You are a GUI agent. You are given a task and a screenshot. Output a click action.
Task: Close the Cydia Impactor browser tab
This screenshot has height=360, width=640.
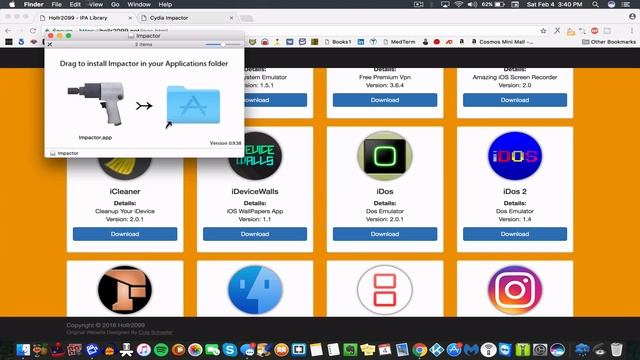231,18
